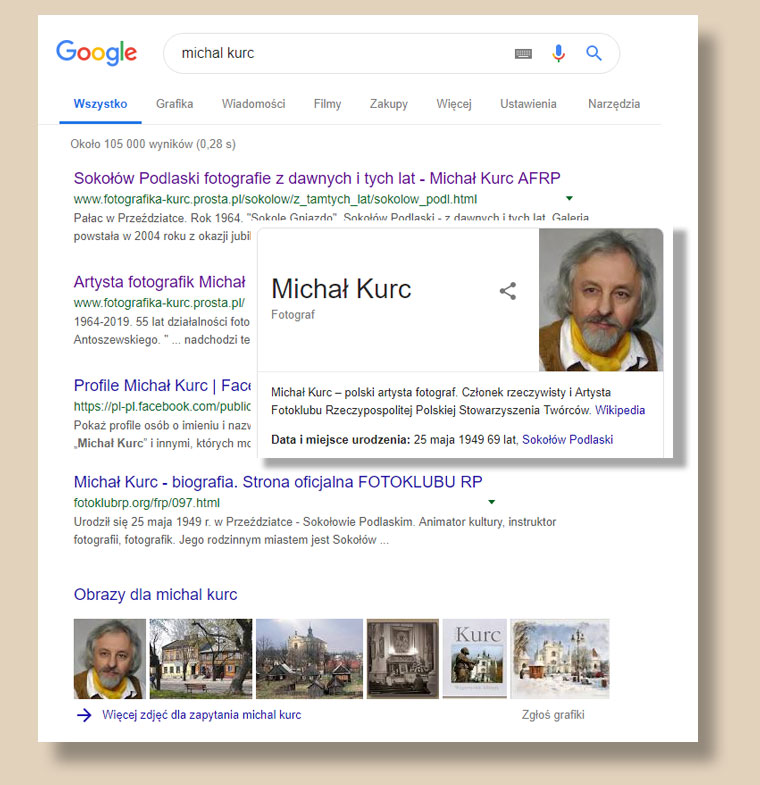Image resolution: width=760 pixels, height=785 pixels.
Task: Open the Zakupy tab
Action: (x=389, y=104)
